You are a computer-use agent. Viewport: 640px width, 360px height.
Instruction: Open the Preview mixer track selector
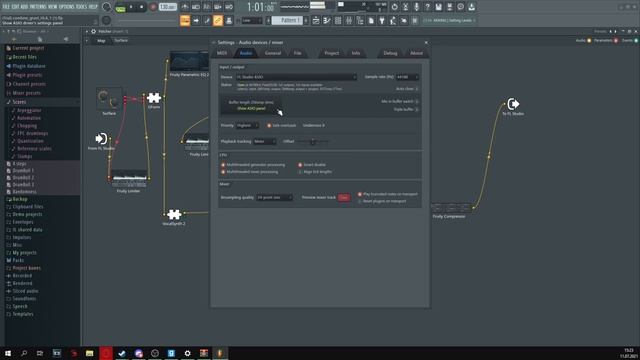tap(344, 198)
